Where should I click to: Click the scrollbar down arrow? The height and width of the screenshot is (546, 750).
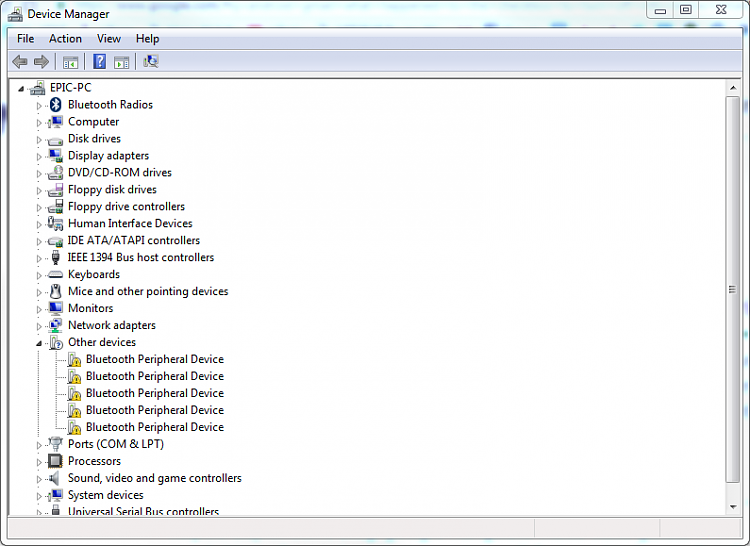click(x=733, y=507)
